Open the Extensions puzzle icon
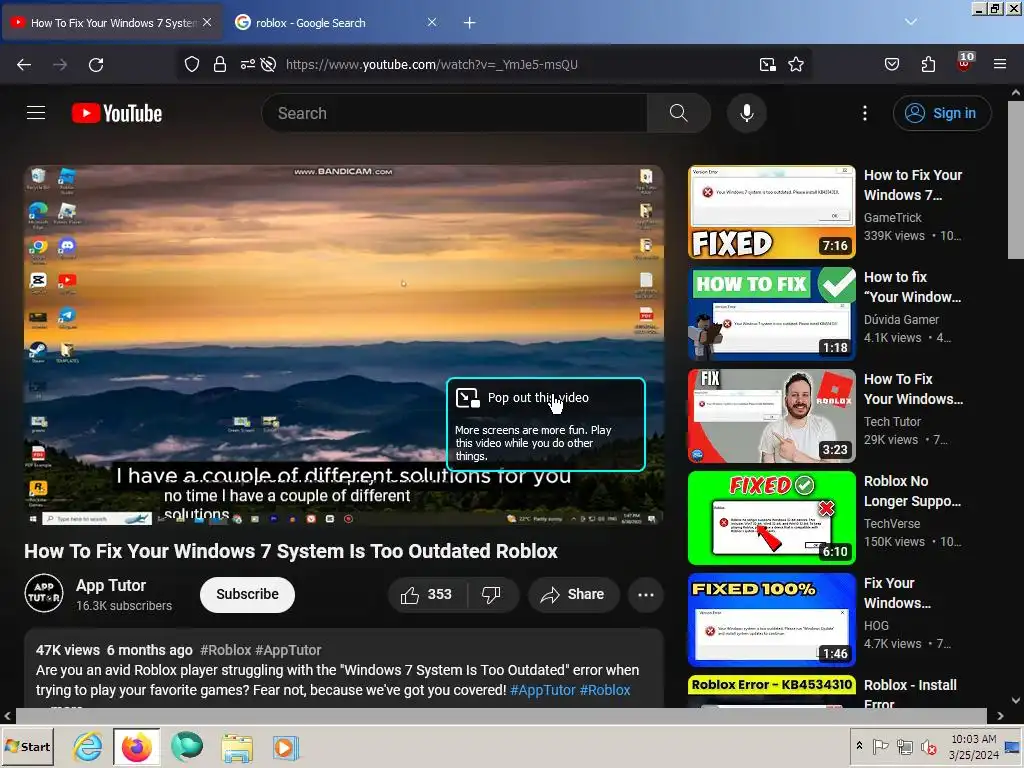Viewport: 1024px width, 768px height. coord(928,64)
